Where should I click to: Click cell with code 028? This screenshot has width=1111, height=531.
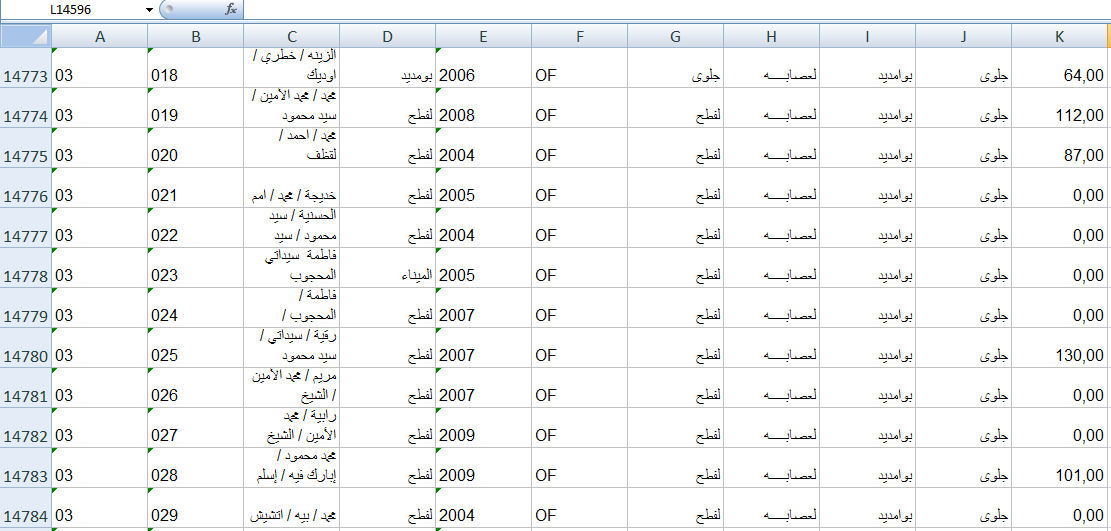click(x=196, y=467)
